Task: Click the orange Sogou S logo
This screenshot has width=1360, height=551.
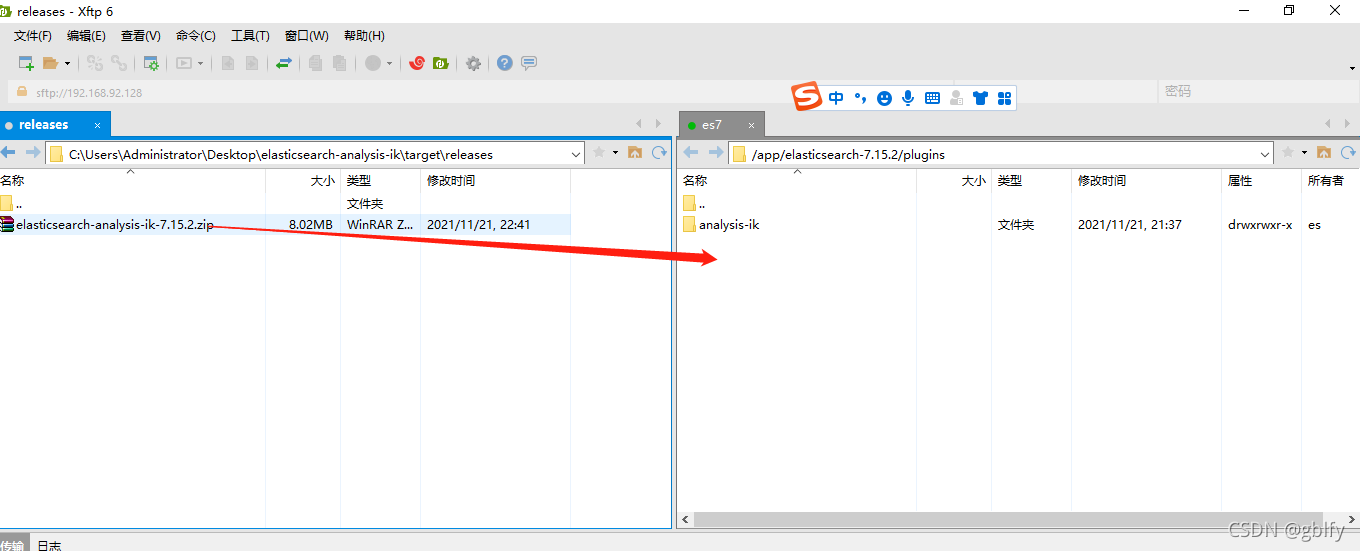Action: [807, 97]
